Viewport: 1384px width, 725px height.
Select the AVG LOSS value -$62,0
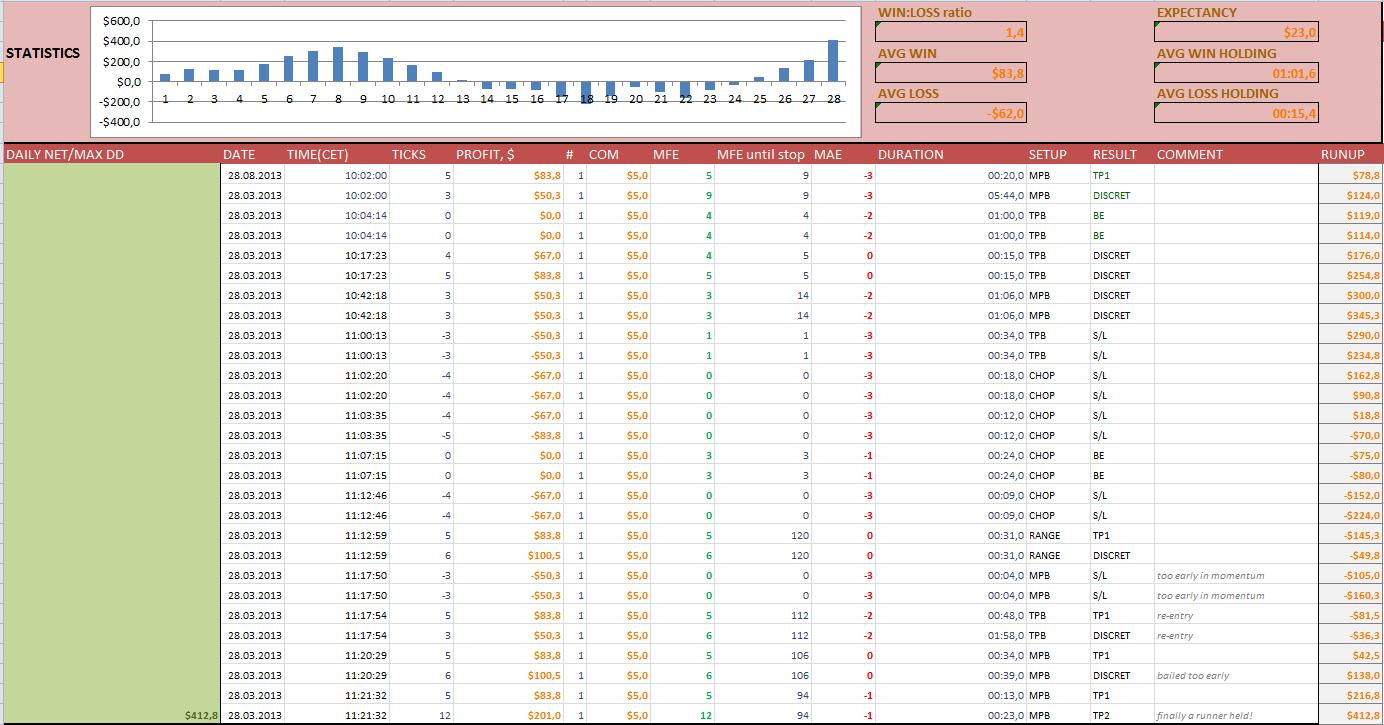click(x=950, y=113)
